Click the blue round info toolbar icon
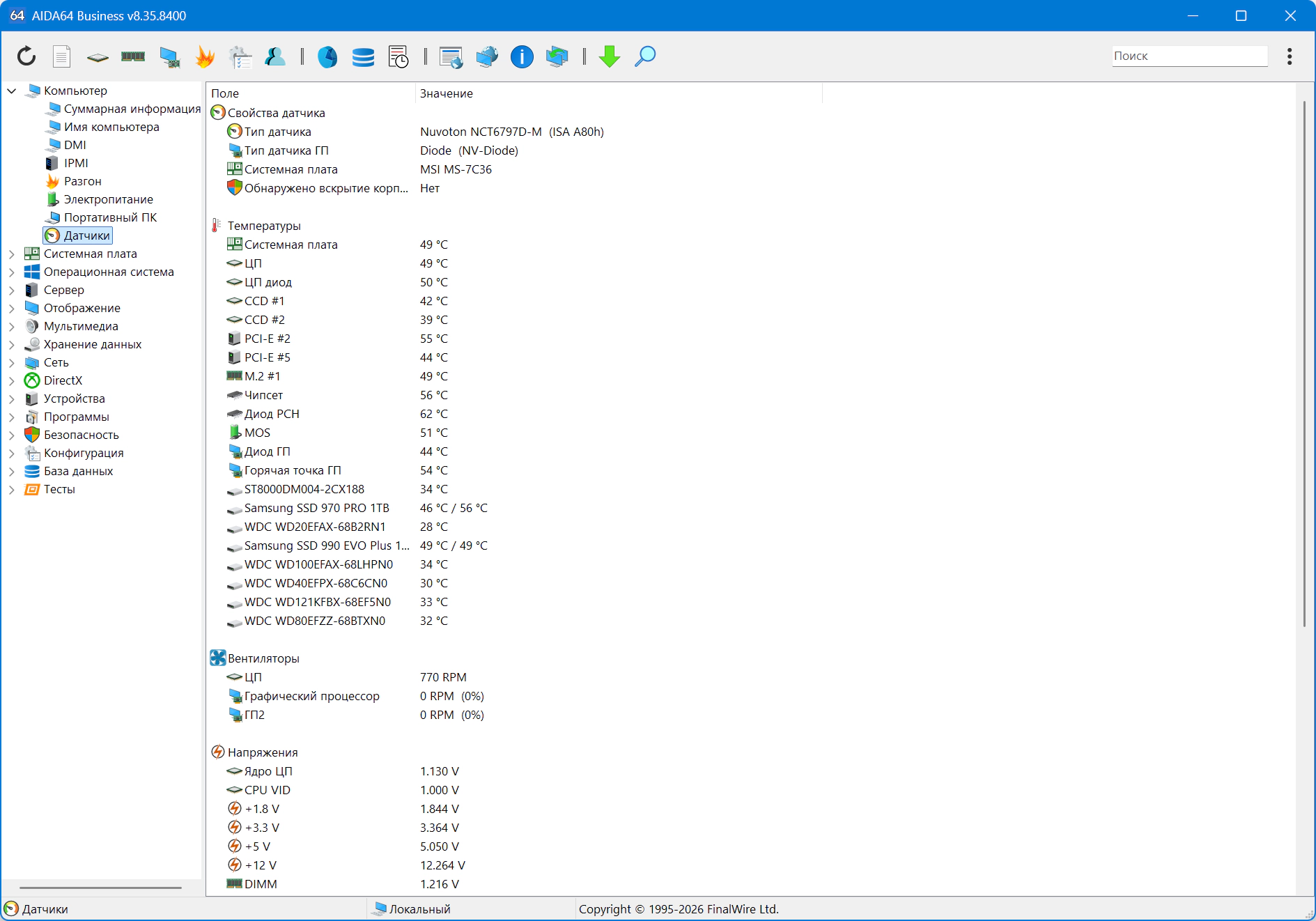The image size is (1316, 921). (522, 56)
